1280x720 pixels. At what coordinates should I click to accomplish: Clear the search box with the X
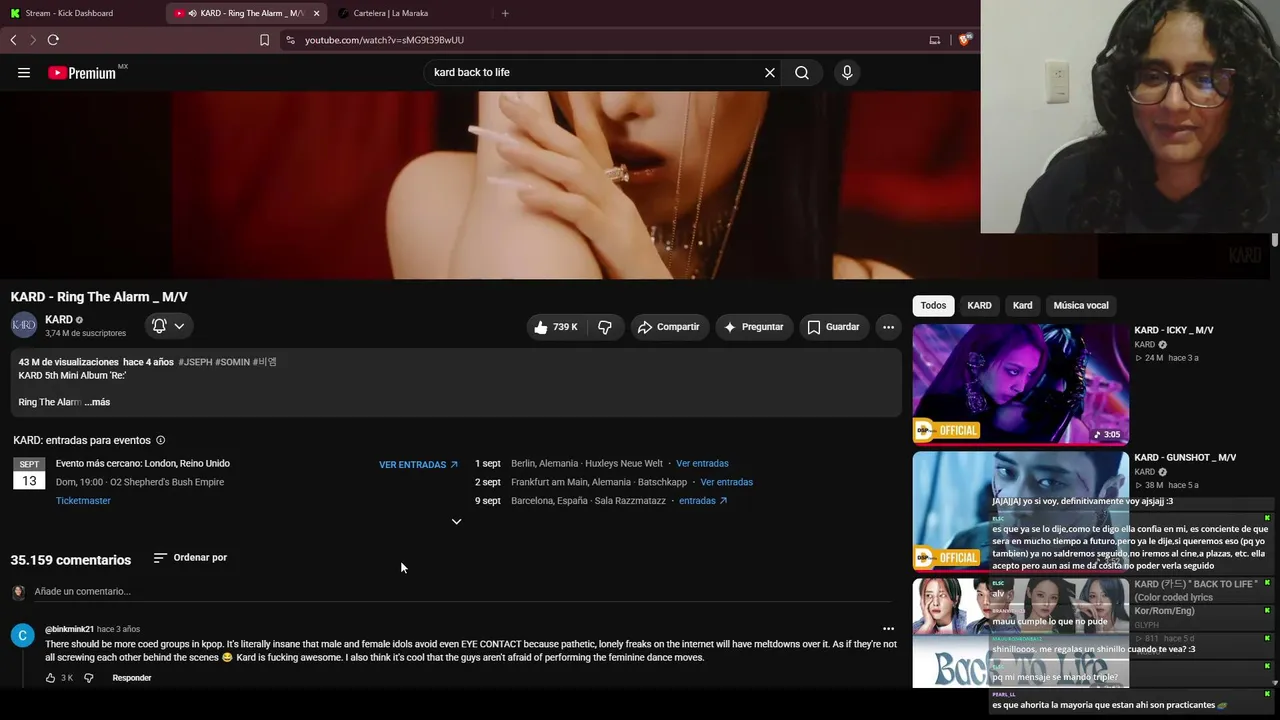coord(770,72)
